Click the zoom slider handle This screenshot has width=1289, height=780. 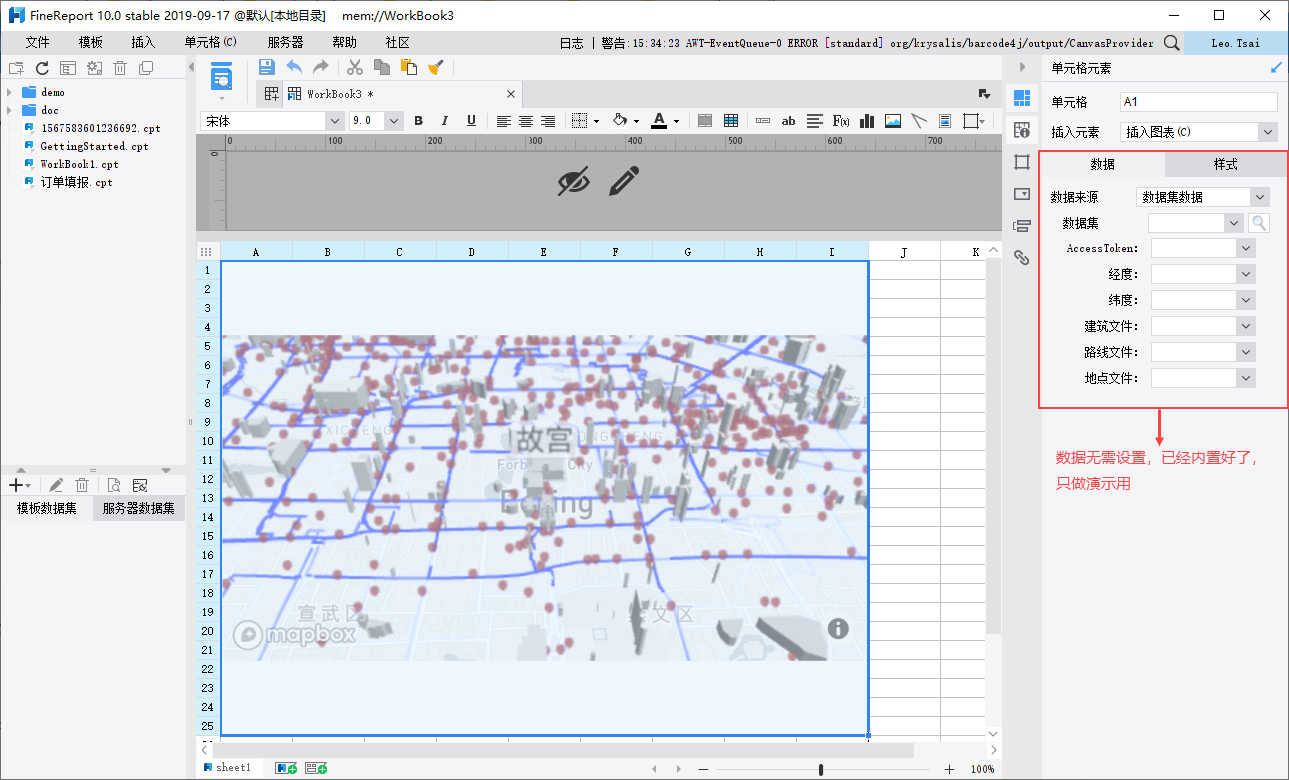coord(821,769)
